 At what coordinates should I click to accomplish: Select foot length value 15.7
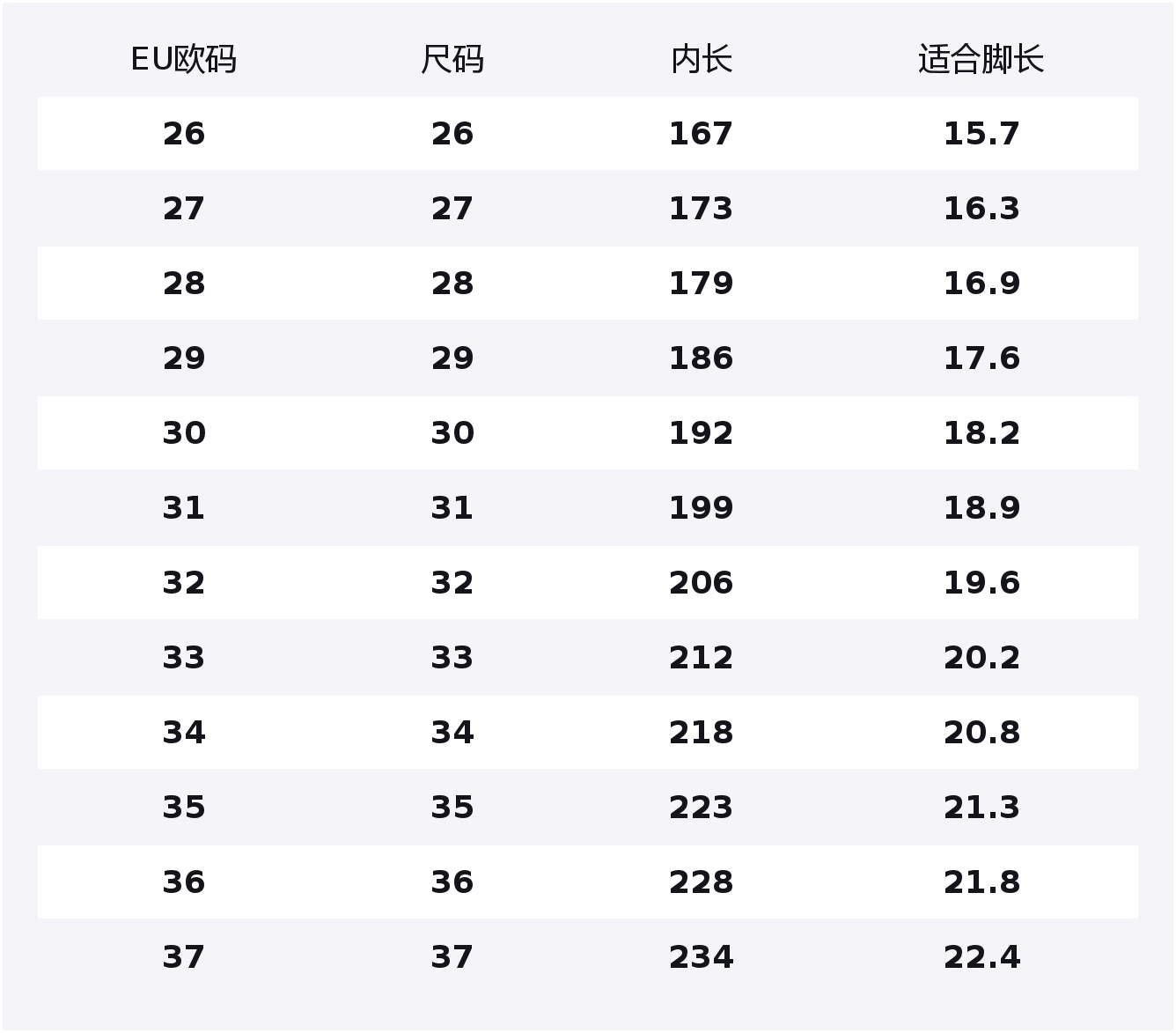(x=981, y=134)
